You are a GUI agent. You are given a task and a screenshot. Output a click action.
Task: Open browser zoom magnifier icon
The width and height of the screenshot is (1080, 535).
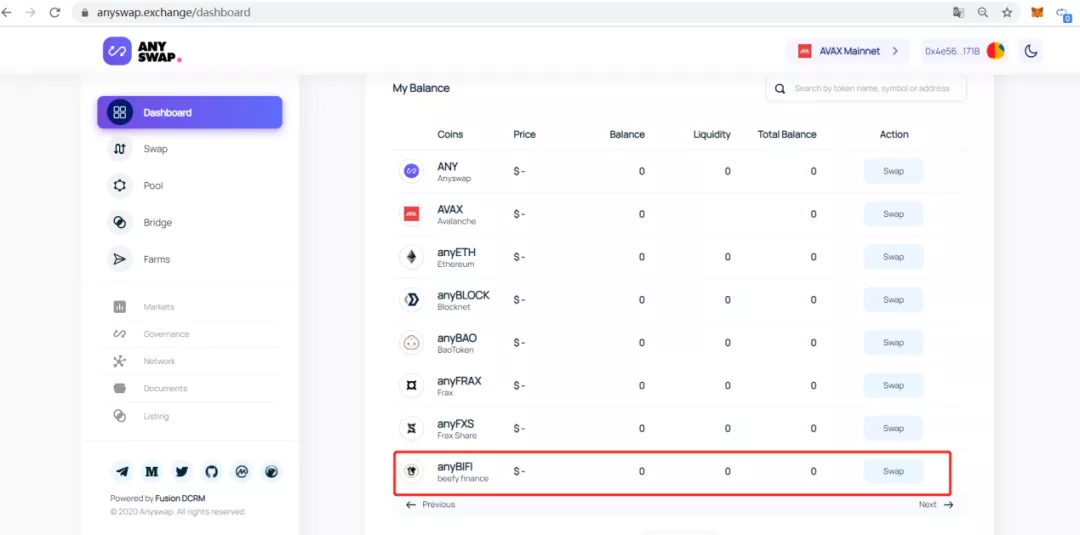tap(983, 12)
